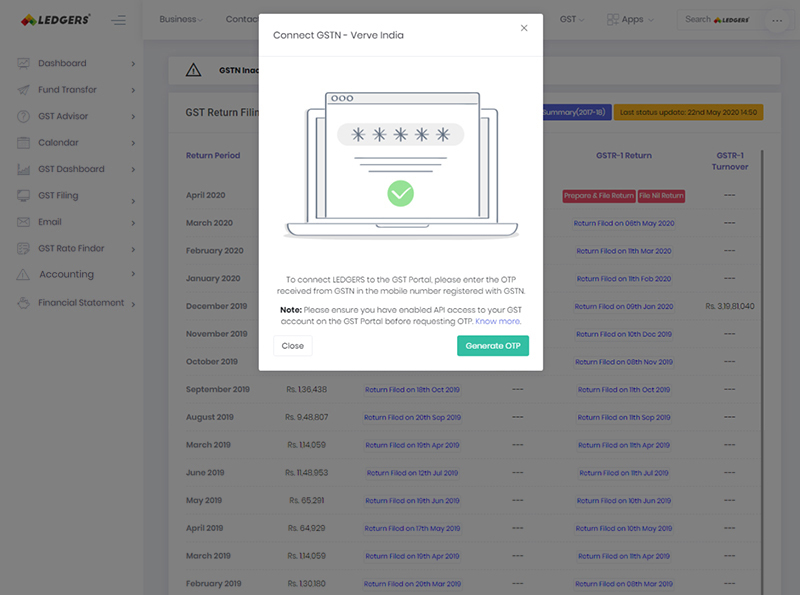Image resolution: width=800 pixels, height=595 pixels.
Task: Click the GSTR-1 Return column header
Action: pyautogui.click(x=624, y=156)
